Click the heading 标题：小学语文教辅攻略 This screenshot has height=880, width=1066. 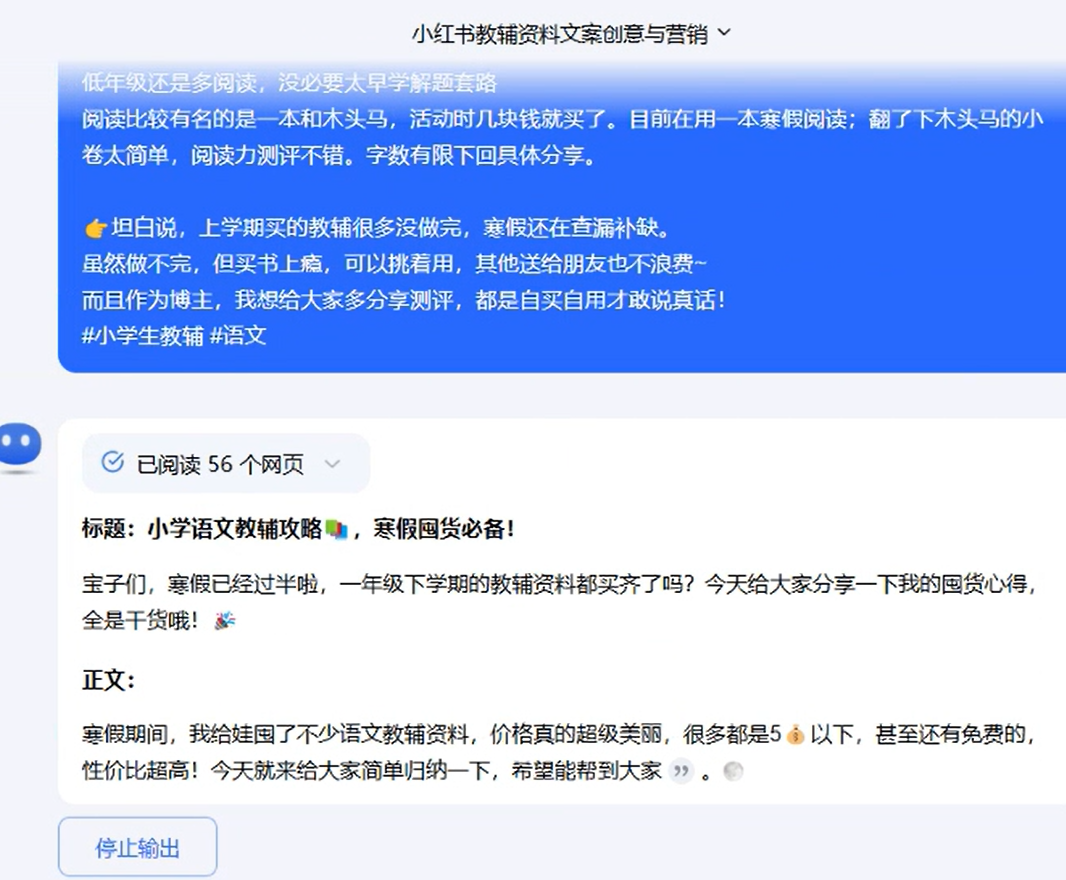pos(202,529)
